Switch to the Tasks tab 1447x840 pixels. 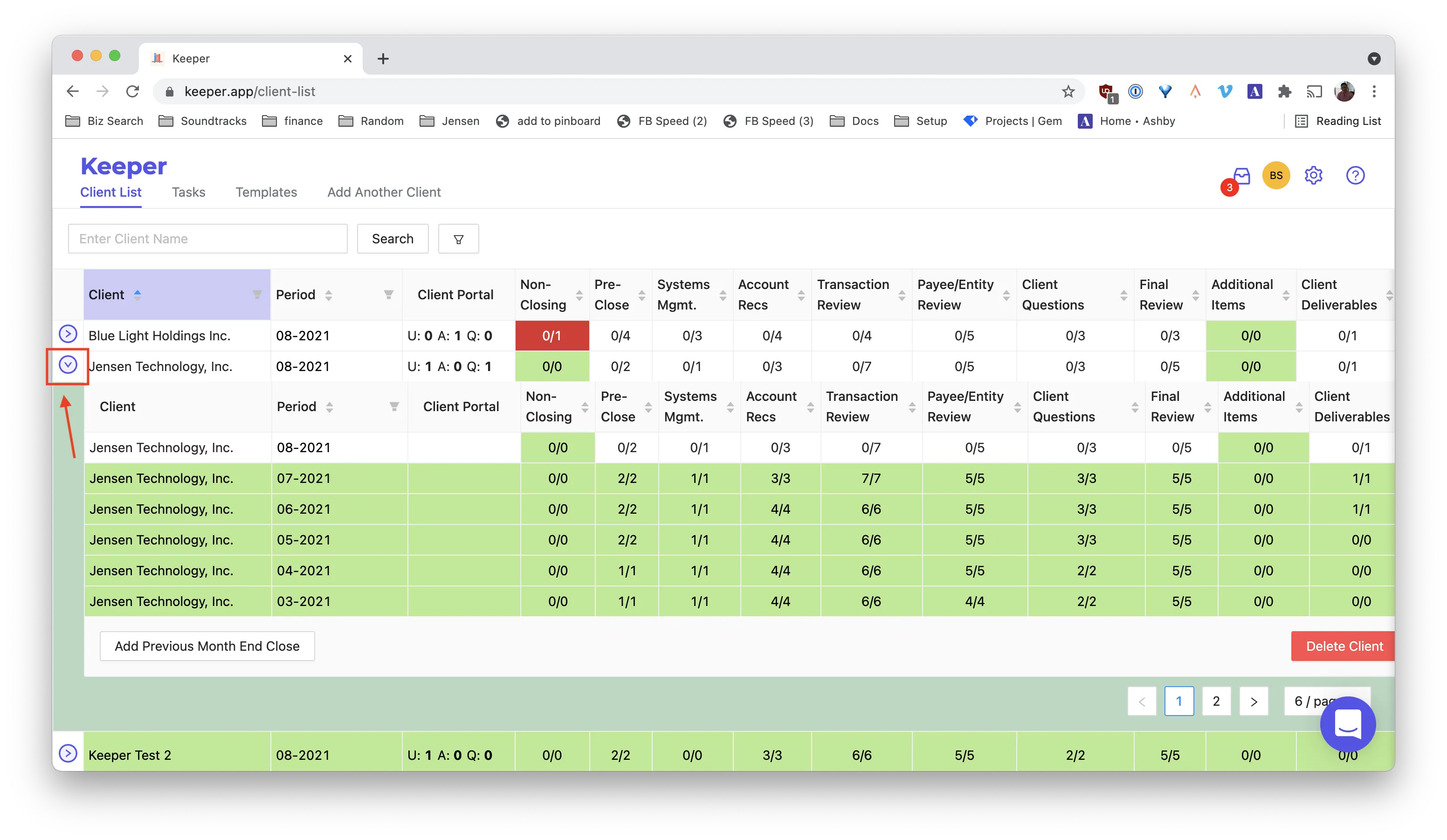click(x=188, y=193)
